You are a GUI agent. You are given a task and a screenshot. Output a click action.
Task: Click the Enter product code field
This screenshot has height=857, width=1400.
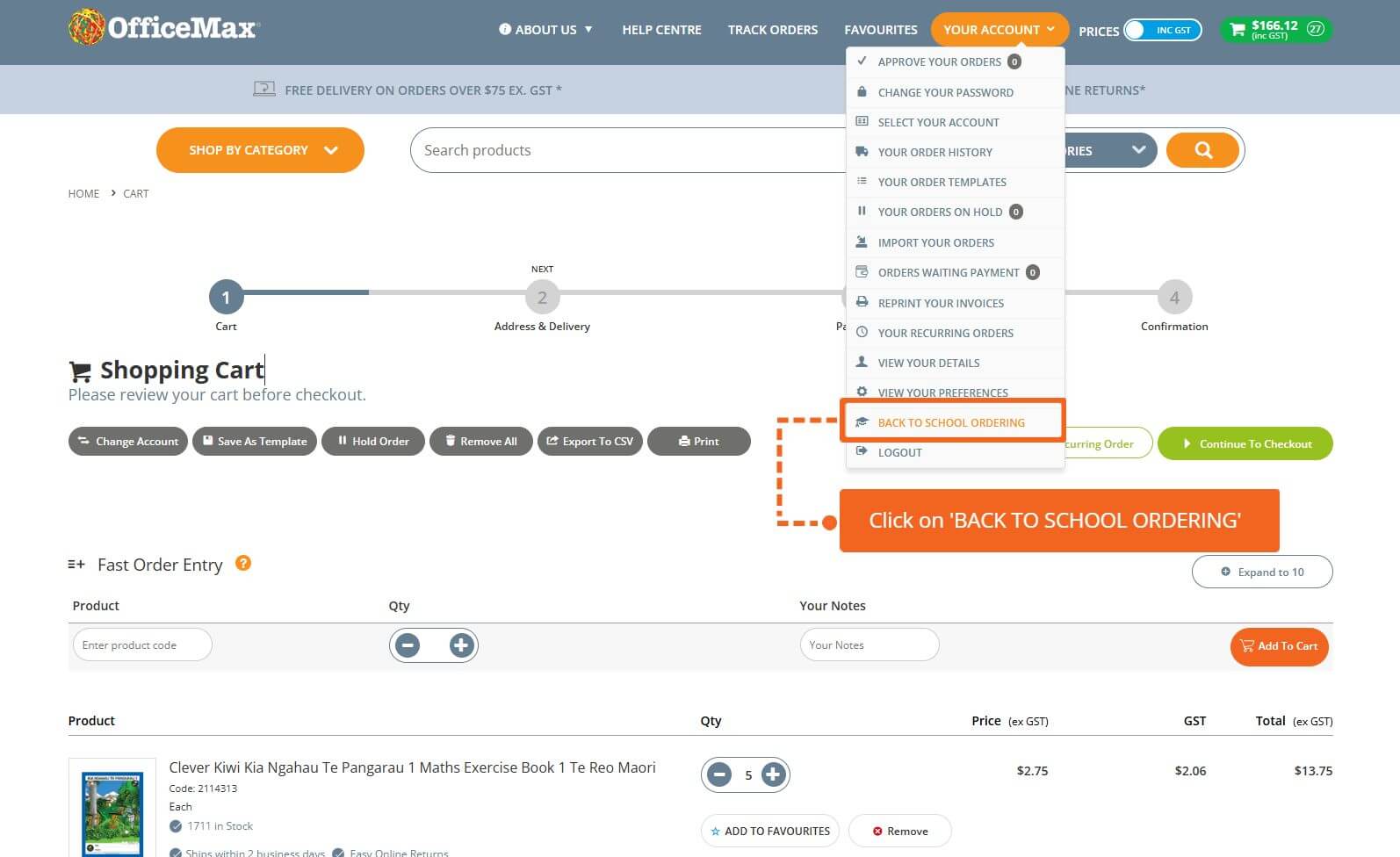pos(142,645)
